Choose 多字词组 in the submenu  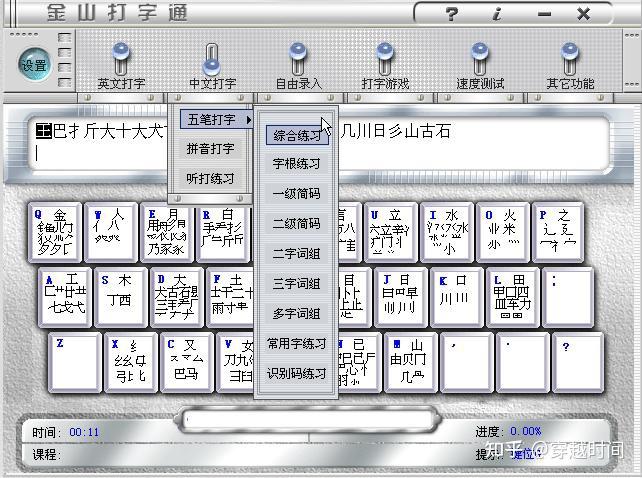[x=297, y=314]
